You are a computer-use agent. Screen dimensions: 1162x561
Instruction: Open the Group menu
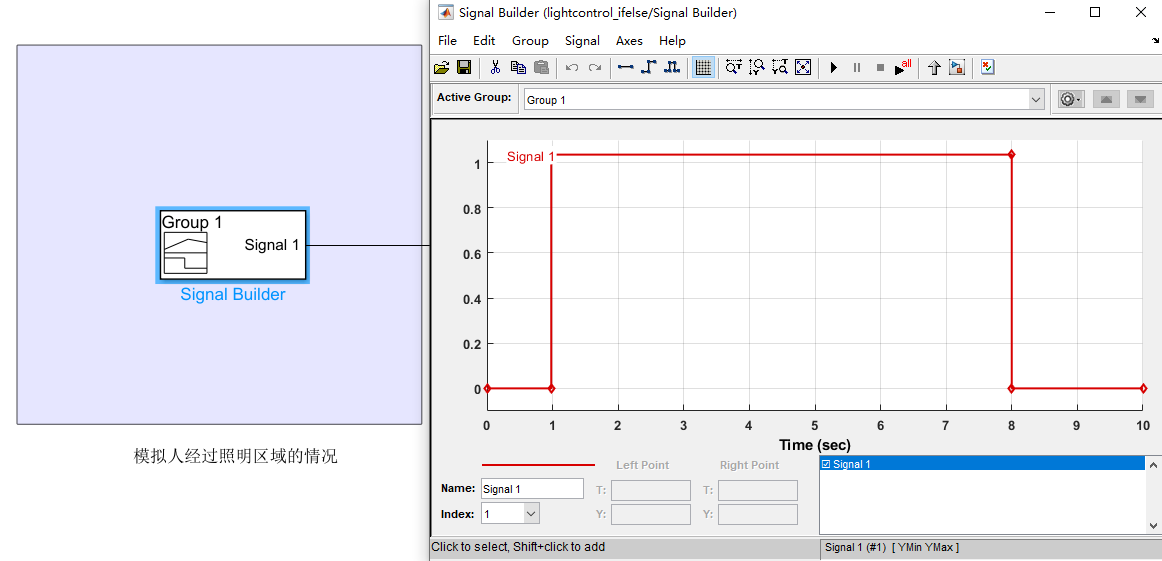531,41
